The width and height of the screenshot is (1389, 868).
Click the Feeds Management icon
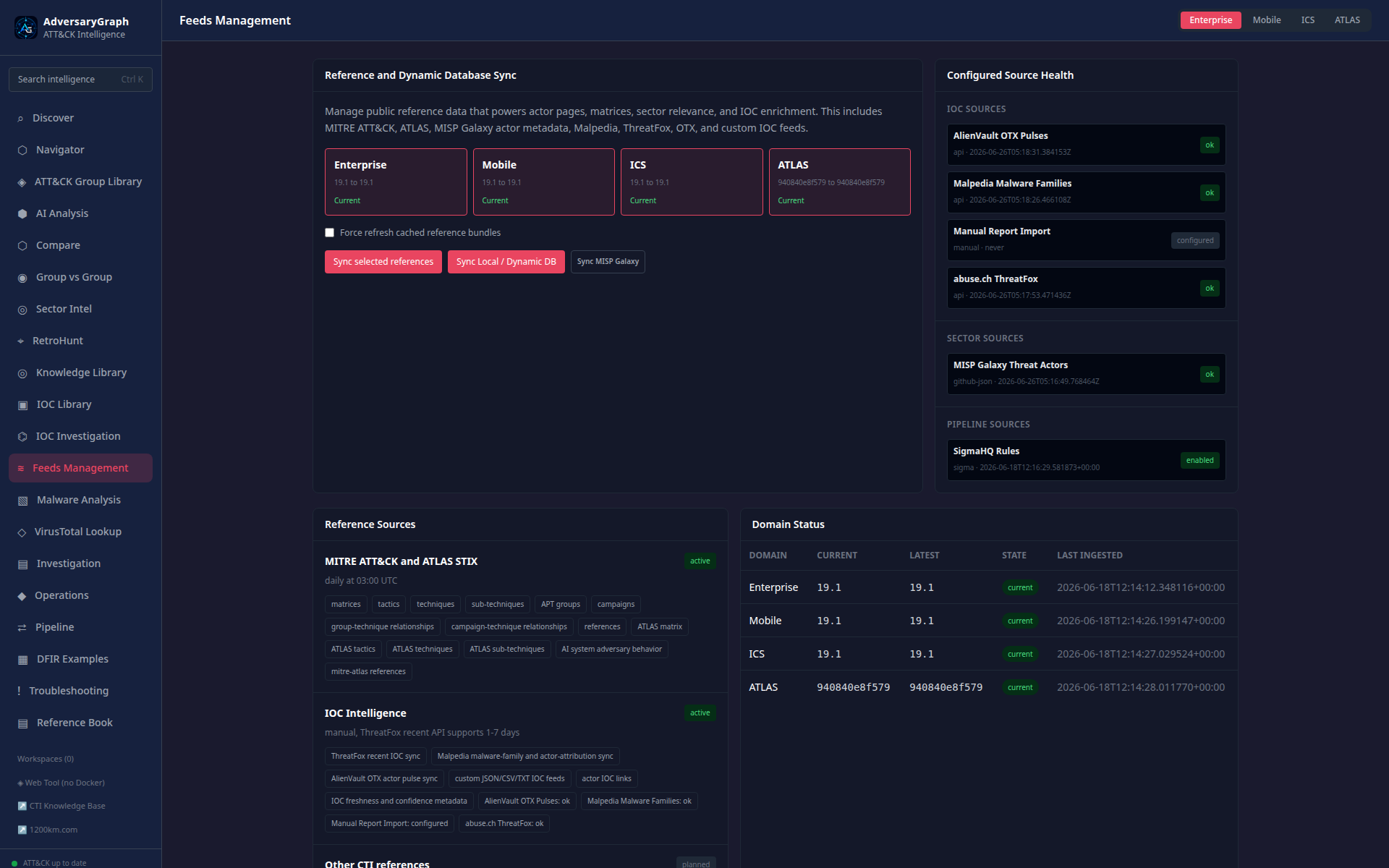click(x=20, y=469)
